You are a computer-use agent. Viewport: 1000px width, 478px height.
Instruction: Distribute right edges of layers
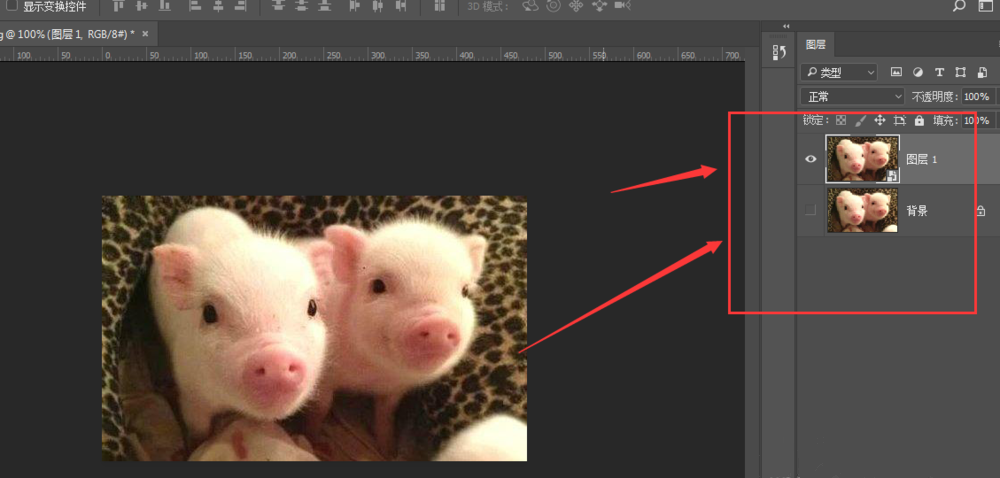401,6
